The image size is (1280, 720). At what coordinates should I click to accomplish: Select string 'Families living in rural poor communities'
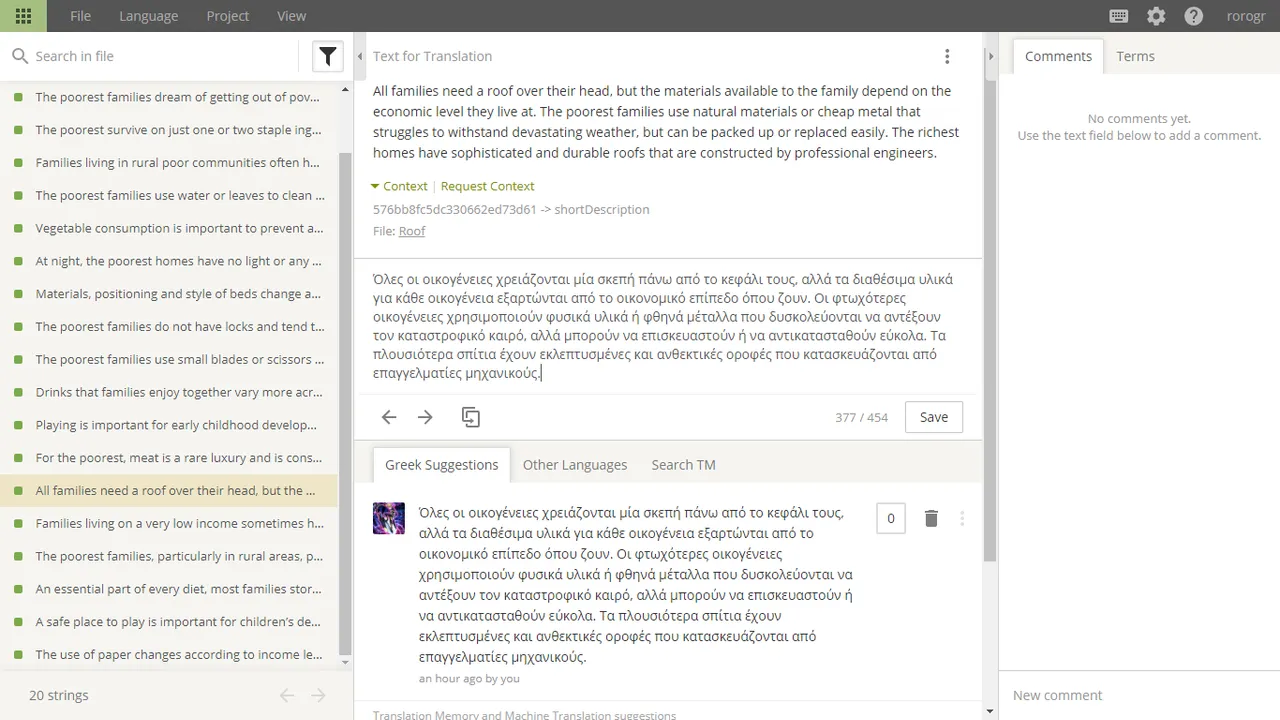[170, 163]
